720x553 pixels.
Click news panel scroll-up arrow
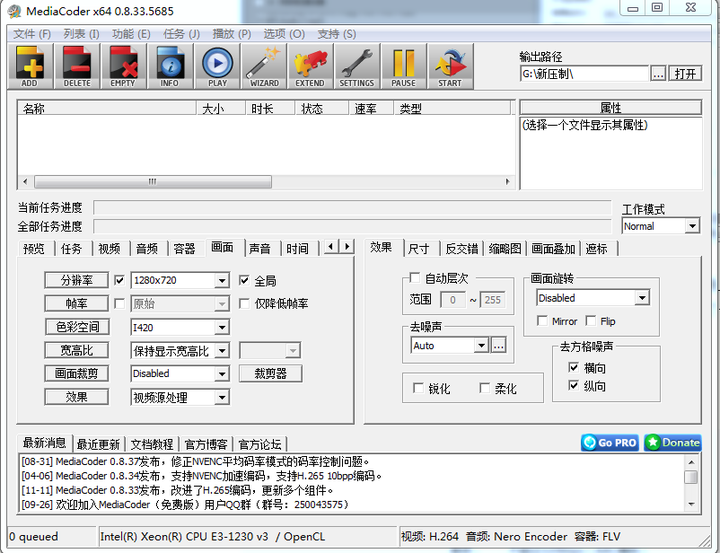(691, 462)
